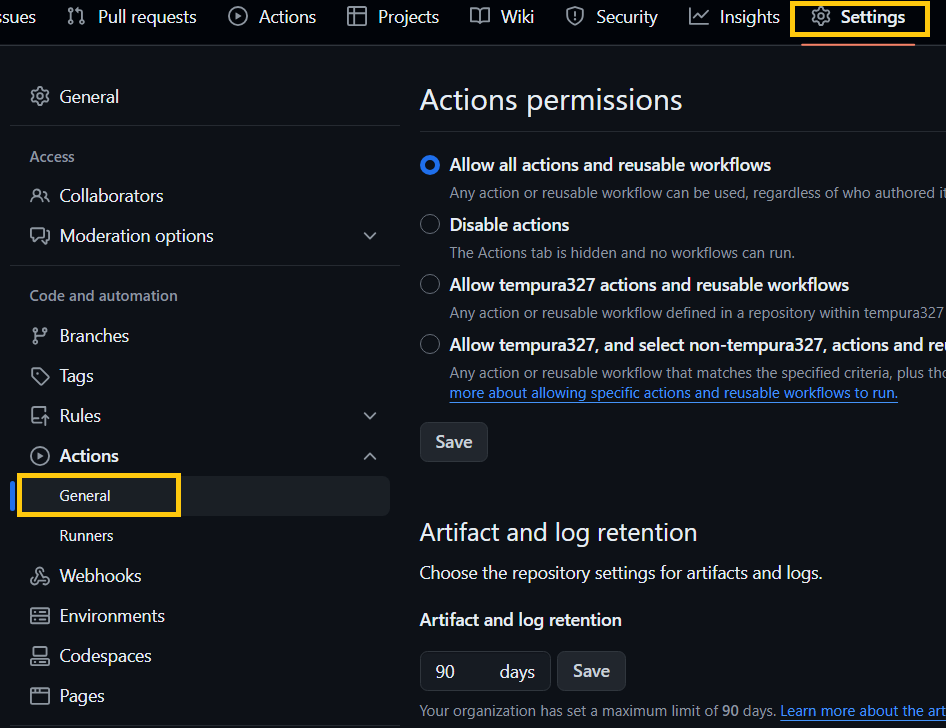Open the Wiki tab
The width and height of the screenshot is (946, 728).
tap(502, 17)
